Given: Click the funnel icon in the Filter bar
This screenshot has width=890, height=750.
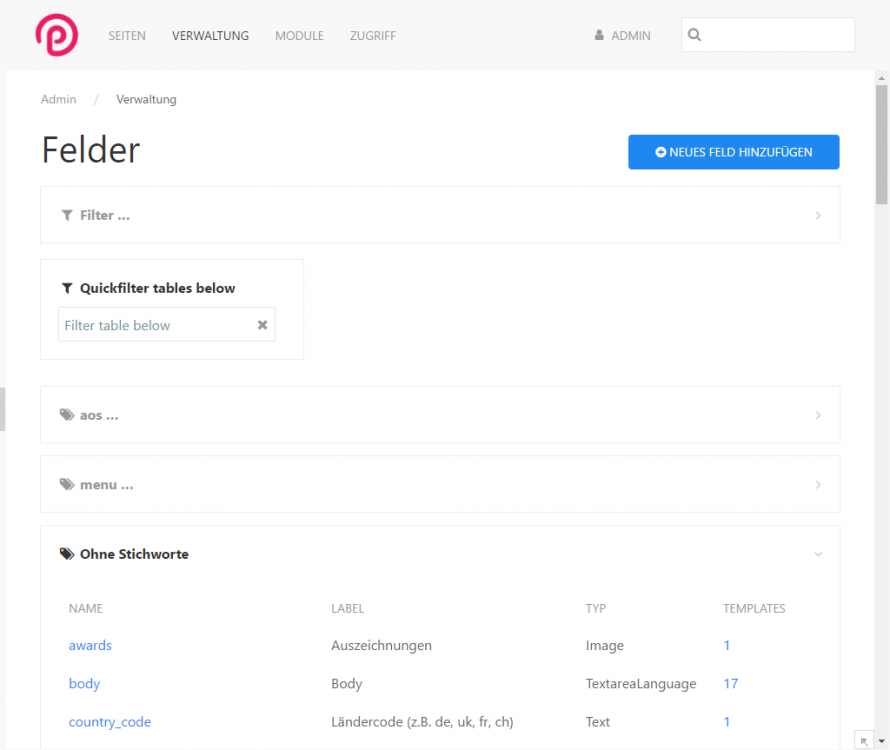Looking at the screenshot, I should (66, 215).
